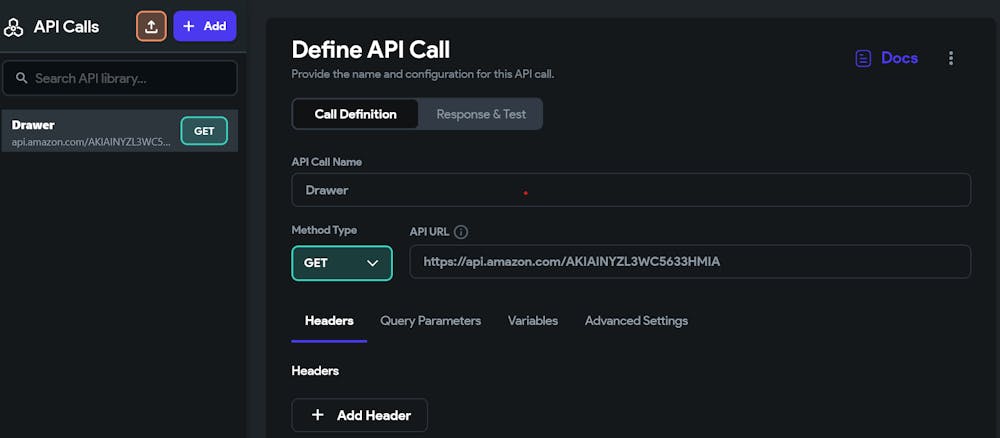
Task: Click the API URL info icon
Action: point(461,232)
